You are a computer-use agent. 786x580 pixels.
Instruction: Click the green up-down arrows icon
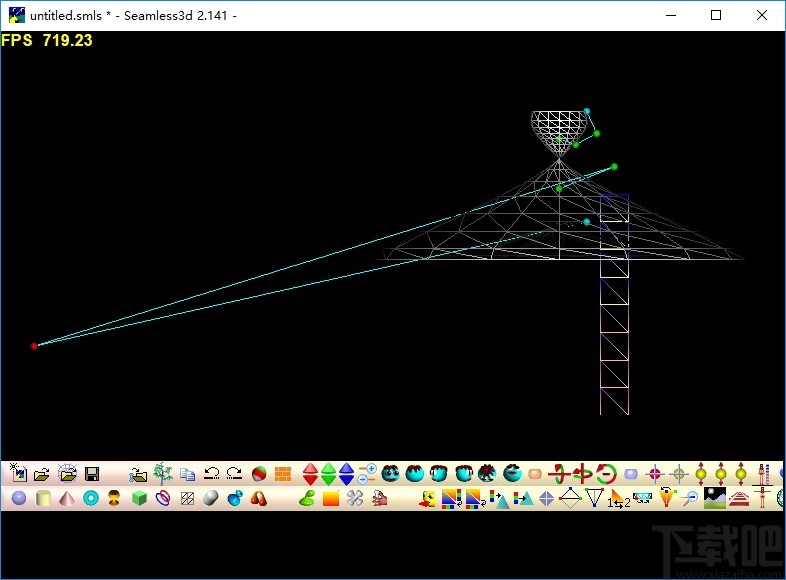[328, 474]
